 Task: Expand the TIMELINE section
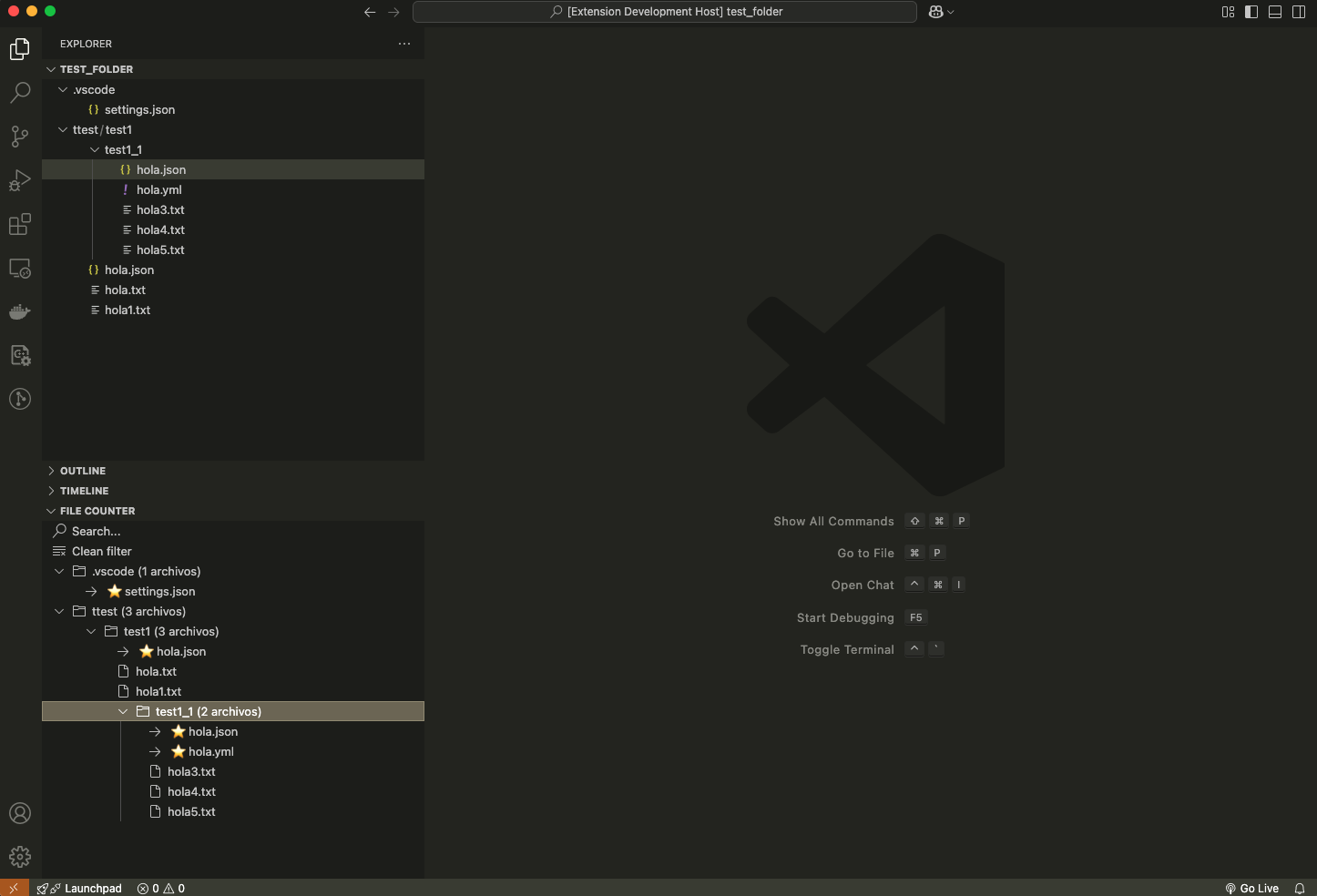click(x=233, y=491)
